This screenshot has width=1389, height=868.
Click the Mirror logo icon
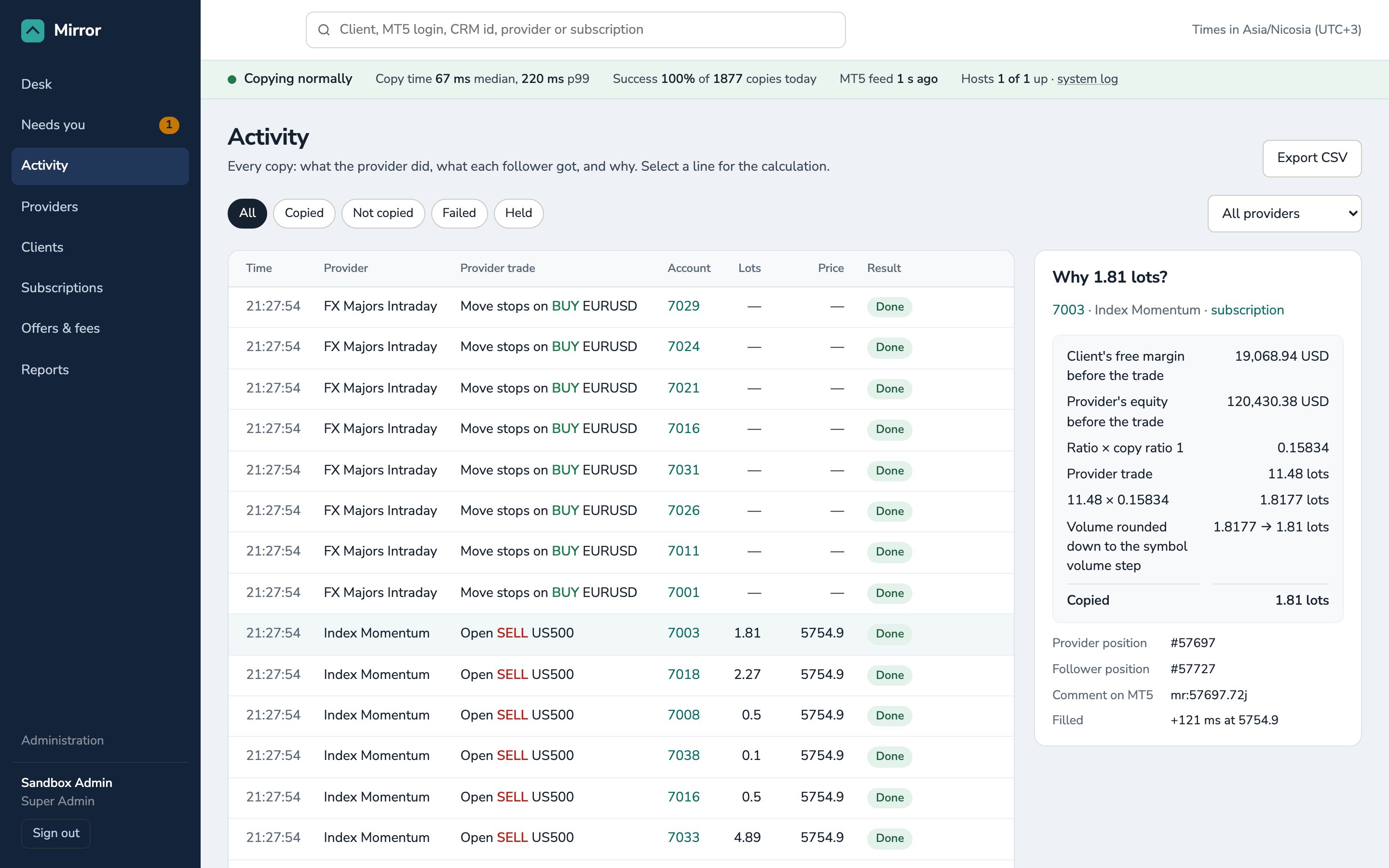click(x=33, y=30)
